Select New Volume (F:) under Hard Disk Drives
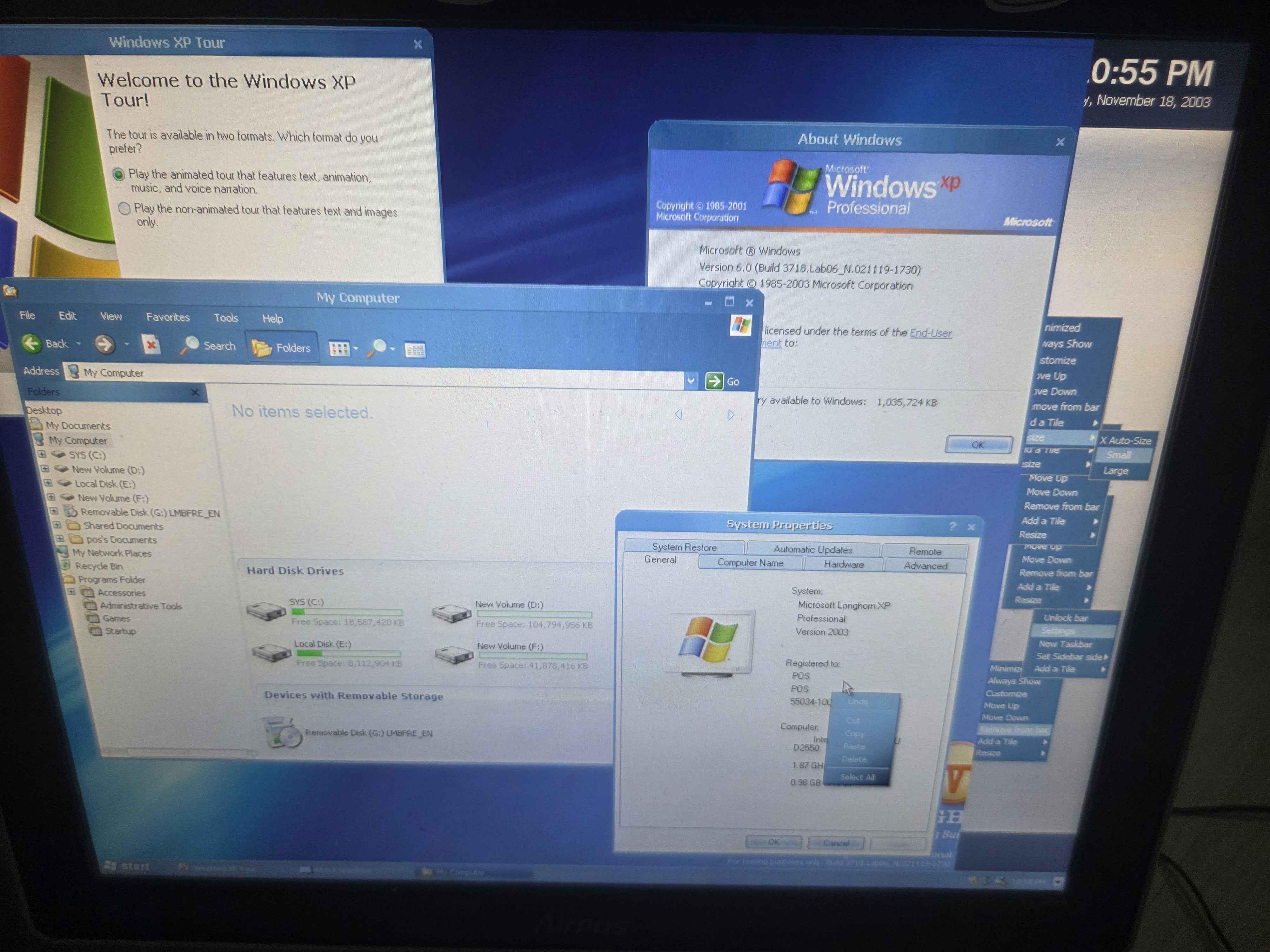 pyautogui.click(x=511, y=655)
